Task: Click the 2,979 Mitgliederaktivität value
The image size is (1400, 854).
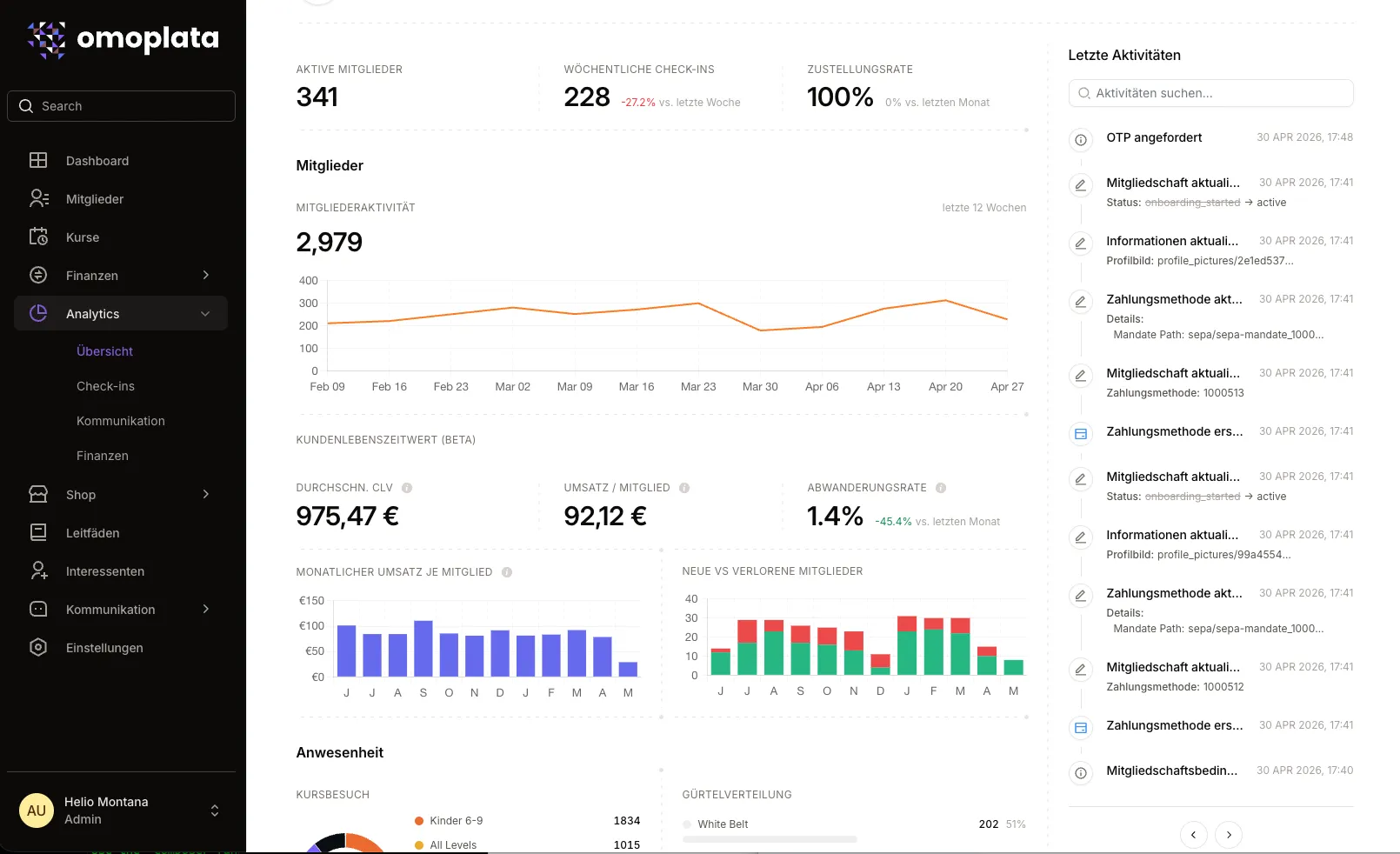Action: point(329,243)
